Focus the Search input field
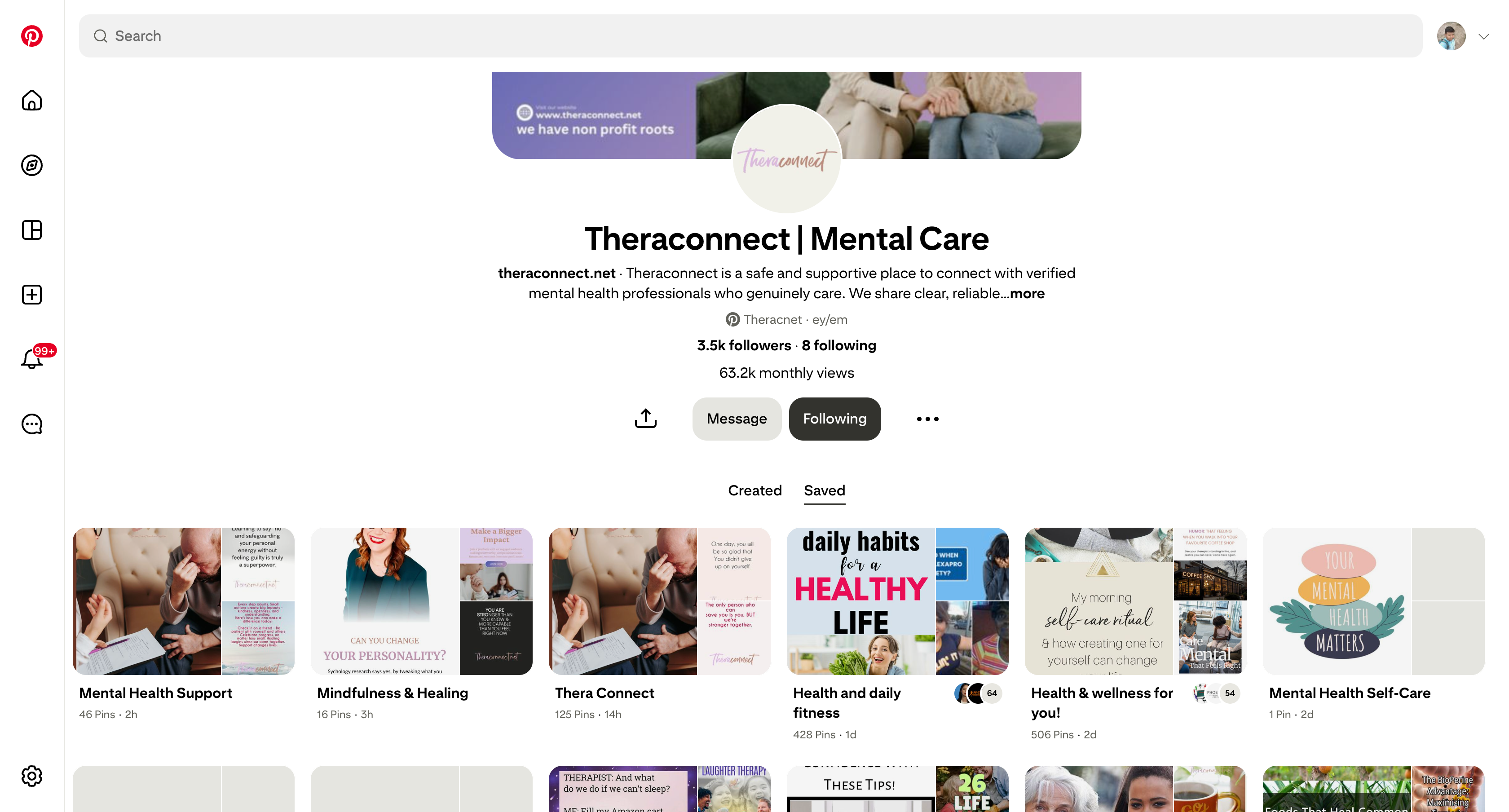Viewport: 1509px width, 812px height. (750, 36)
